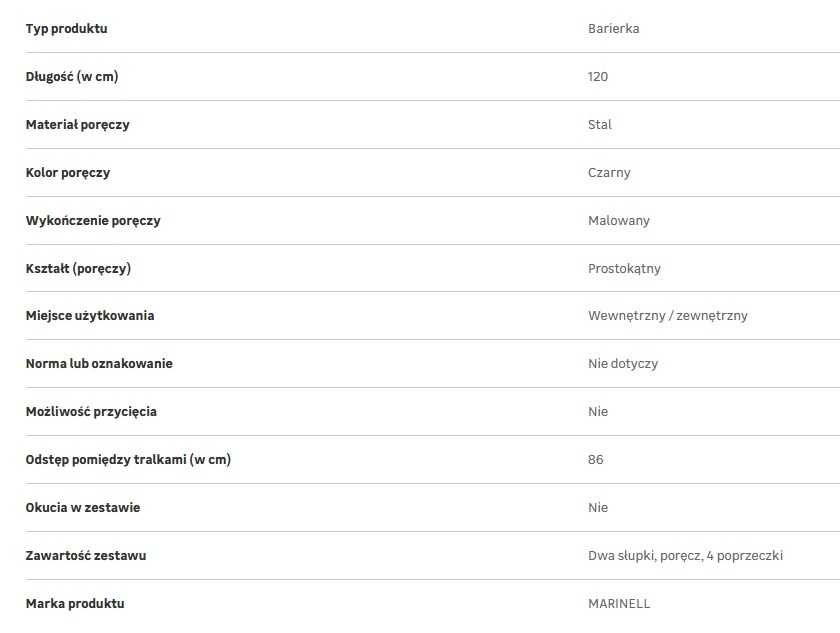Click the "Miejsce użytkowania" label
This screenshot has width=840, height=633.
[x=90, y=316]
